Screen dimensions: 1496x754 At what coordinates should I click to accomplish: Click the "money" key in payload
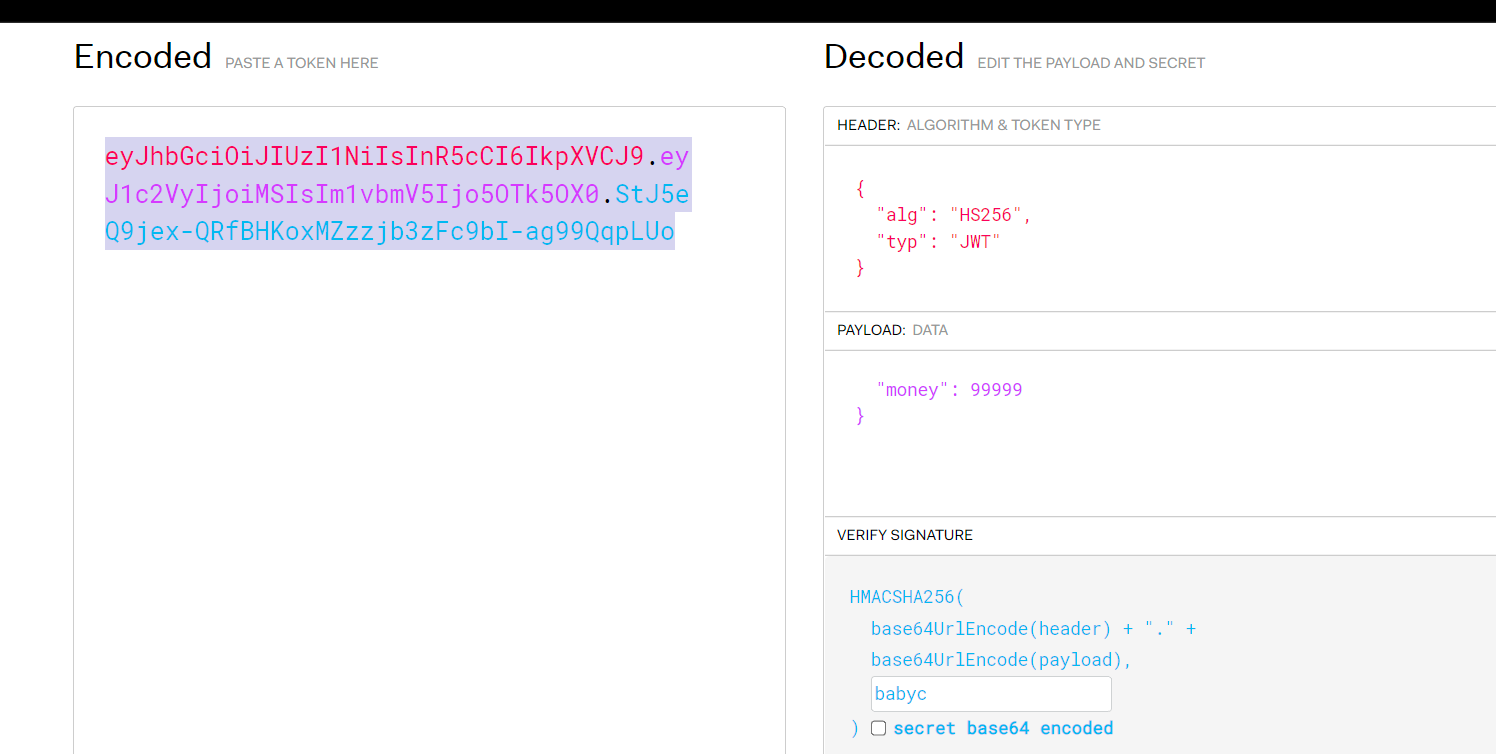tap(912, 390)
